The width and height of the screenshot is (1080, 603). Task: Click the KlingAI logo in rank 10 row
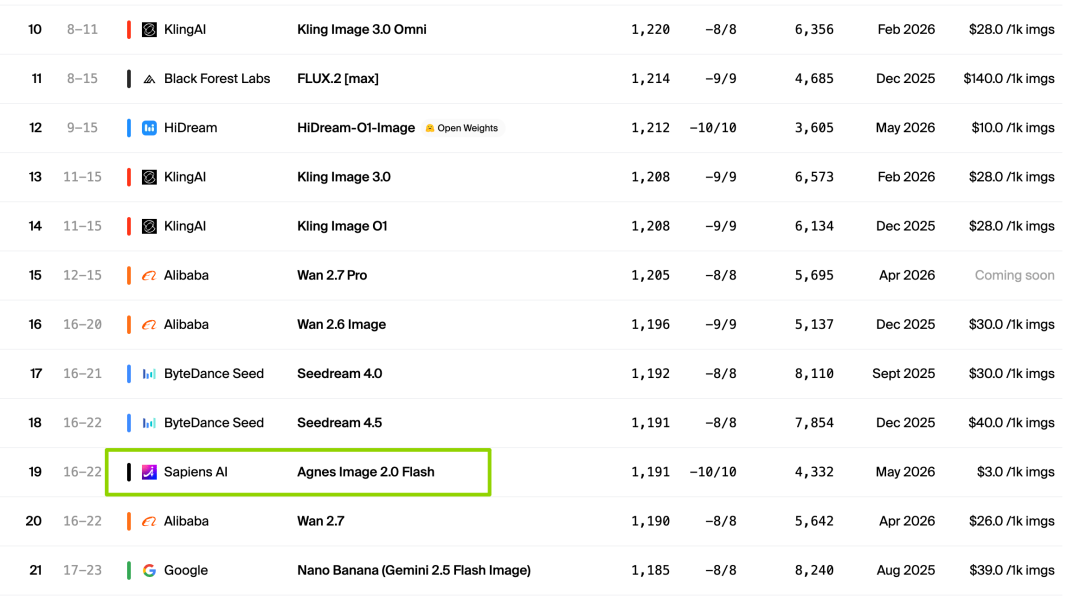149,30
